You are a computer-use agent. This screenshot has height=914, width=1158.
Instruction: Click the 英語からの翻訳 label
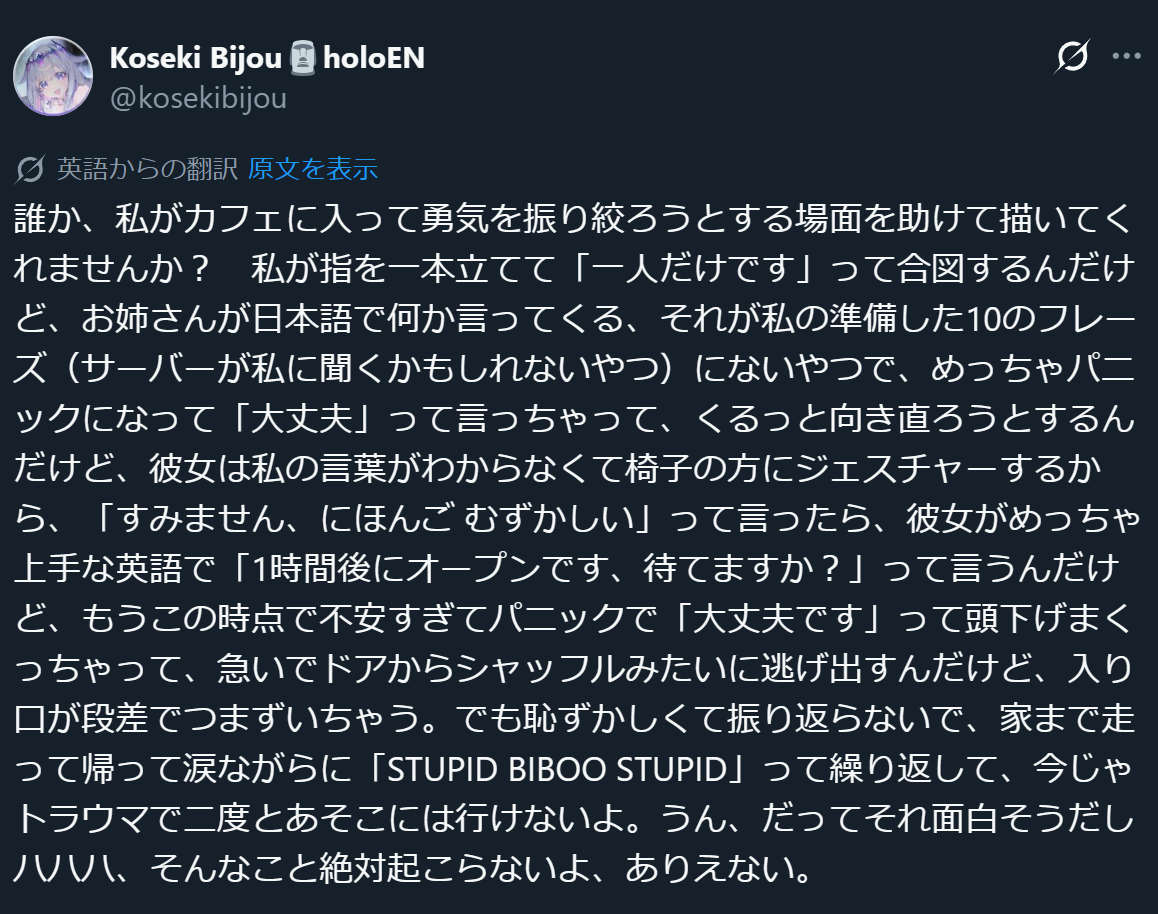click(x=146, y=170)
